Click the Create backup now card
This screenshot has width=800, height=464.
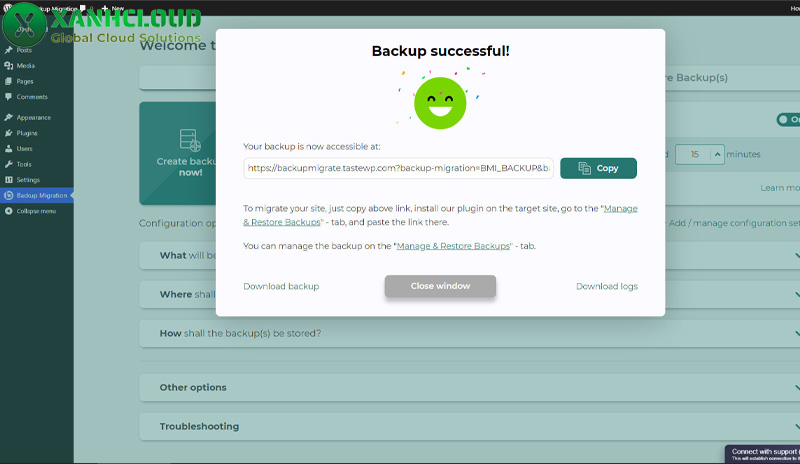tap(178, 153)
